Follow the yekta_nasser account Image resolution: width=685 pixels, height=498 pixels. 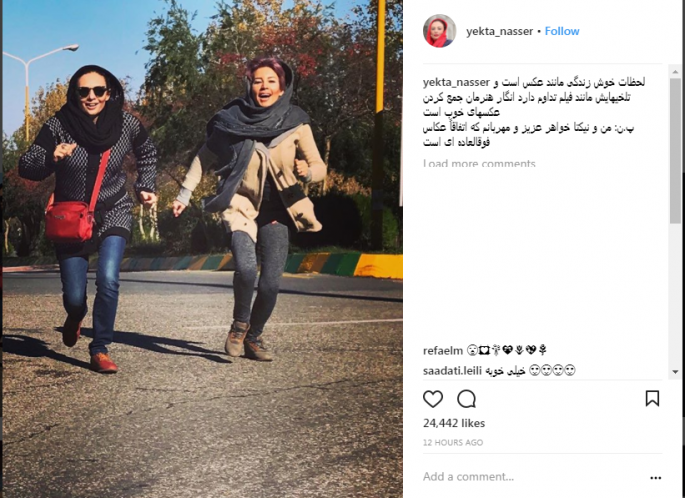coord(562,31)
